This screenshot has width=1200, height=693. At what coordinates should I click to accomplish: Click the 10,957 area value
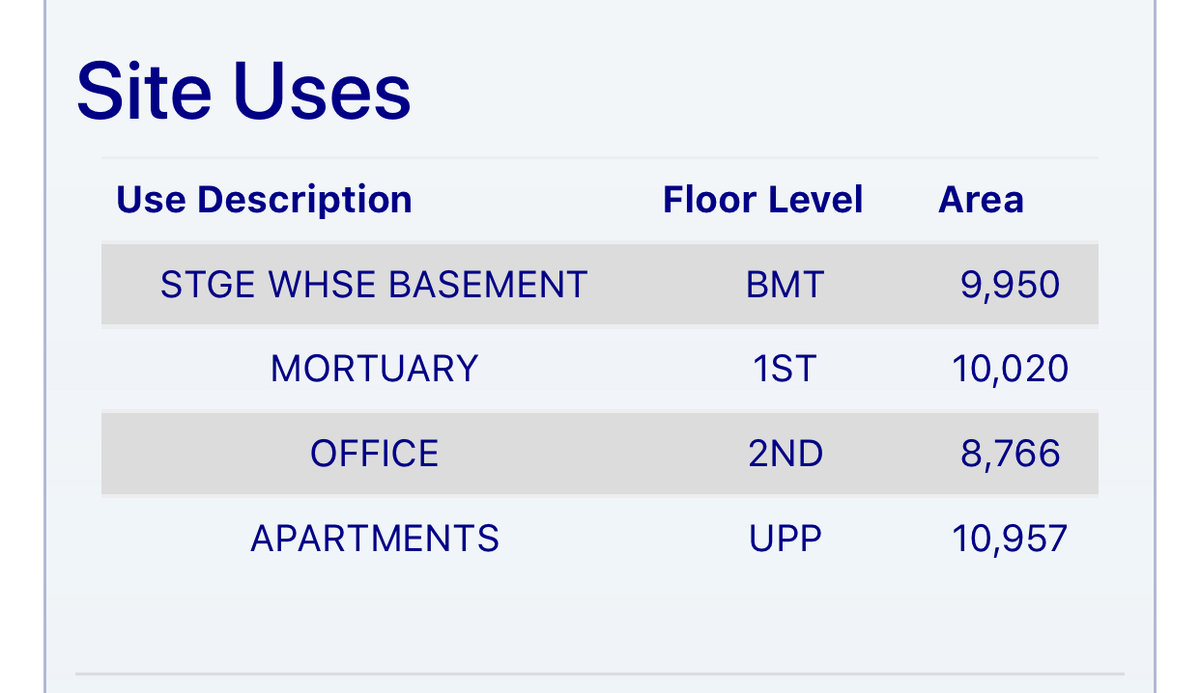point(1010,539)
